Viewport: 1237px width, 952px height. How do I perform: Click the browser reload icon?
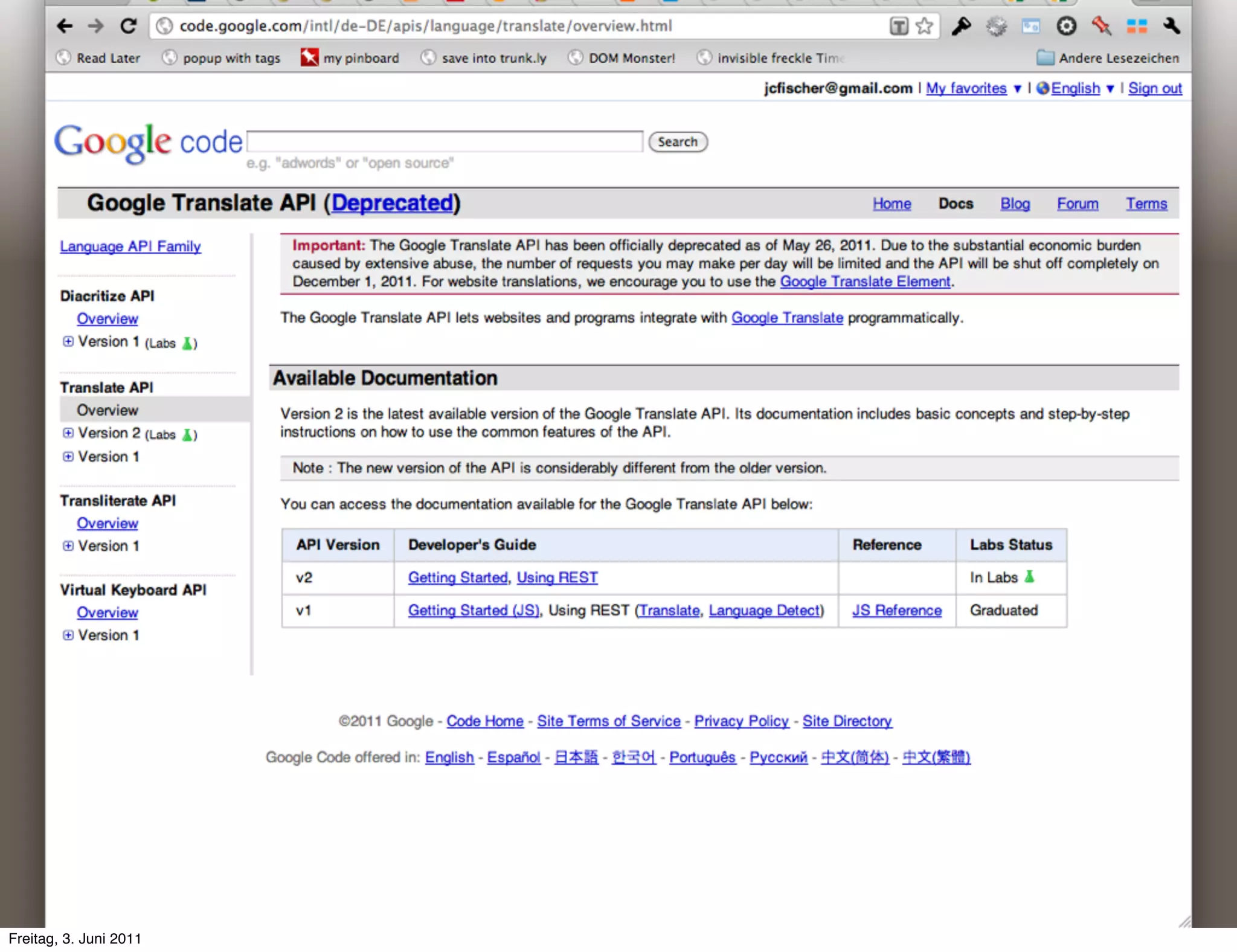click(129, 26)
